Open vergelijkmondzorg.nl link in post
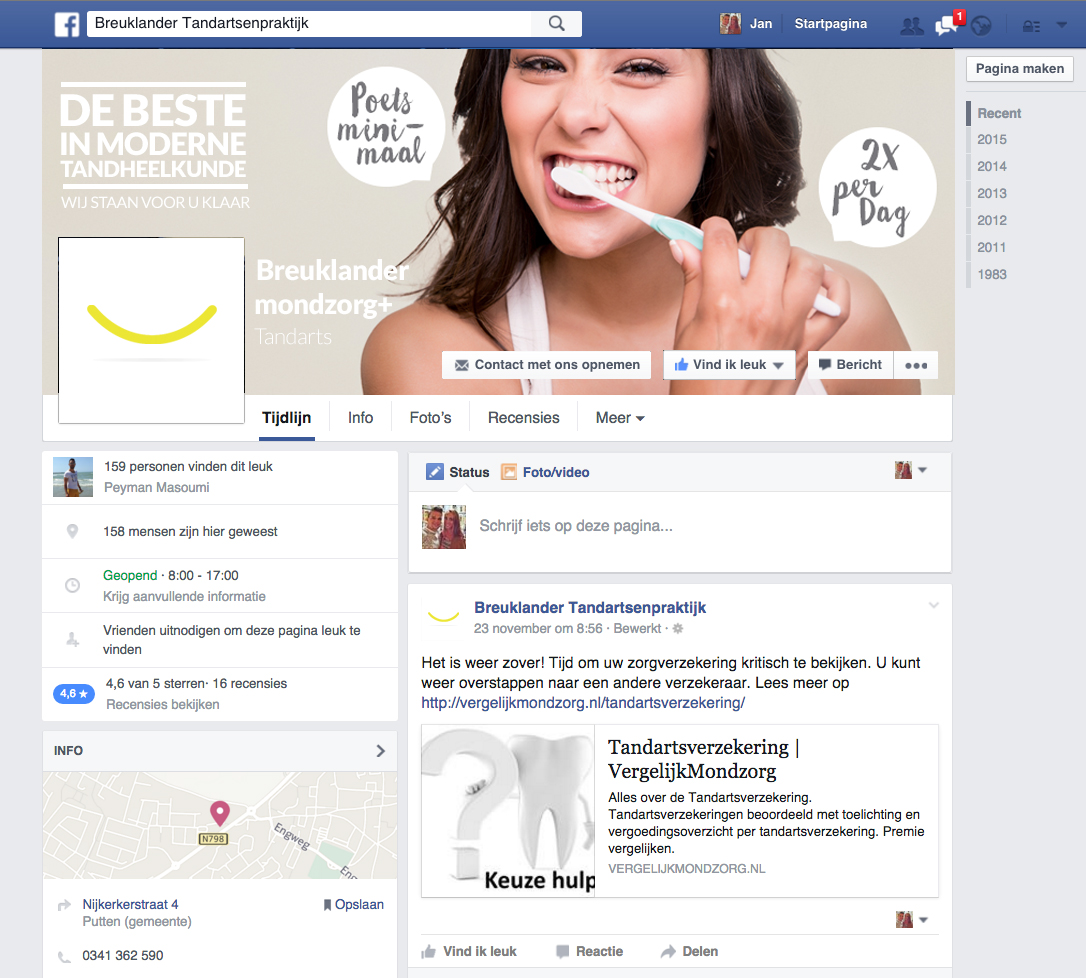The width and height of the screenshot is (1086, 978). coord(583,702)
